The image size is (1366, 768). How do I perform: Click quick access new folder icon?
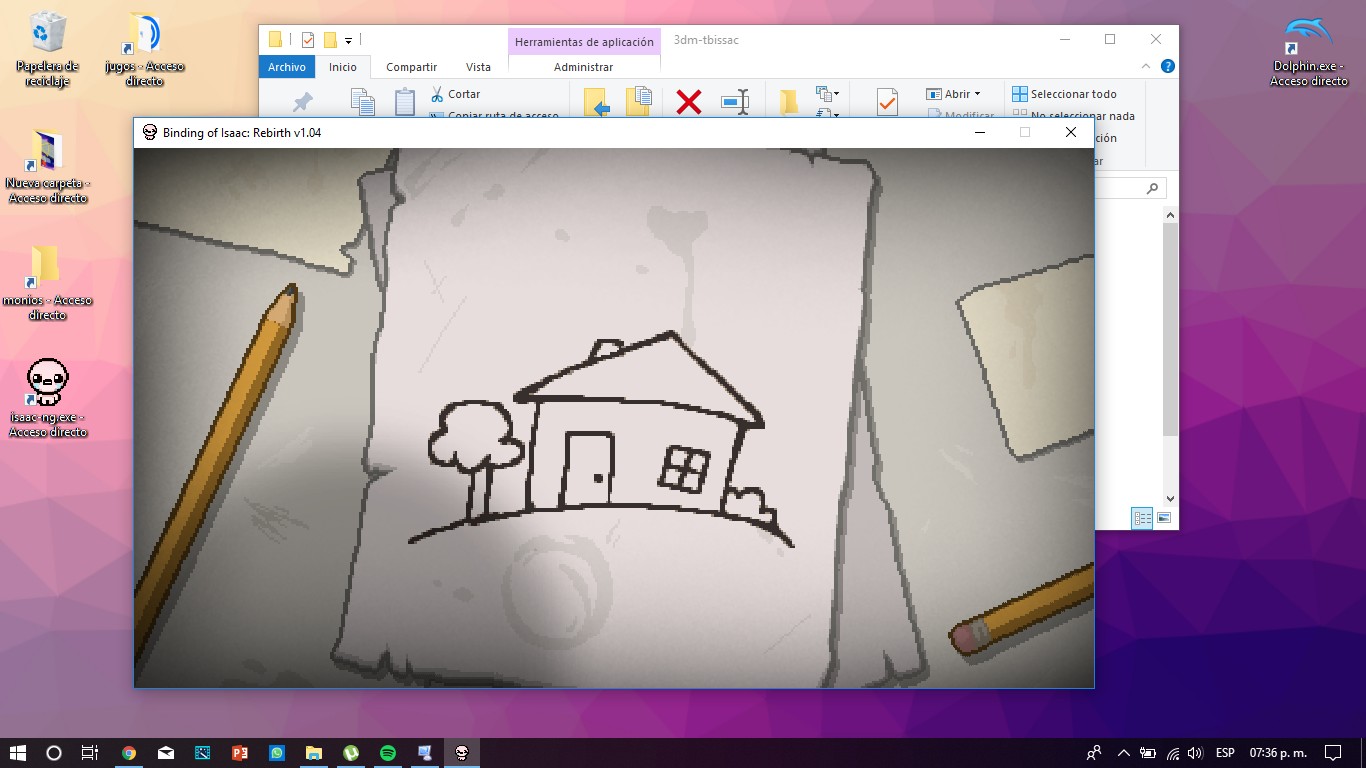click(330, 40)
